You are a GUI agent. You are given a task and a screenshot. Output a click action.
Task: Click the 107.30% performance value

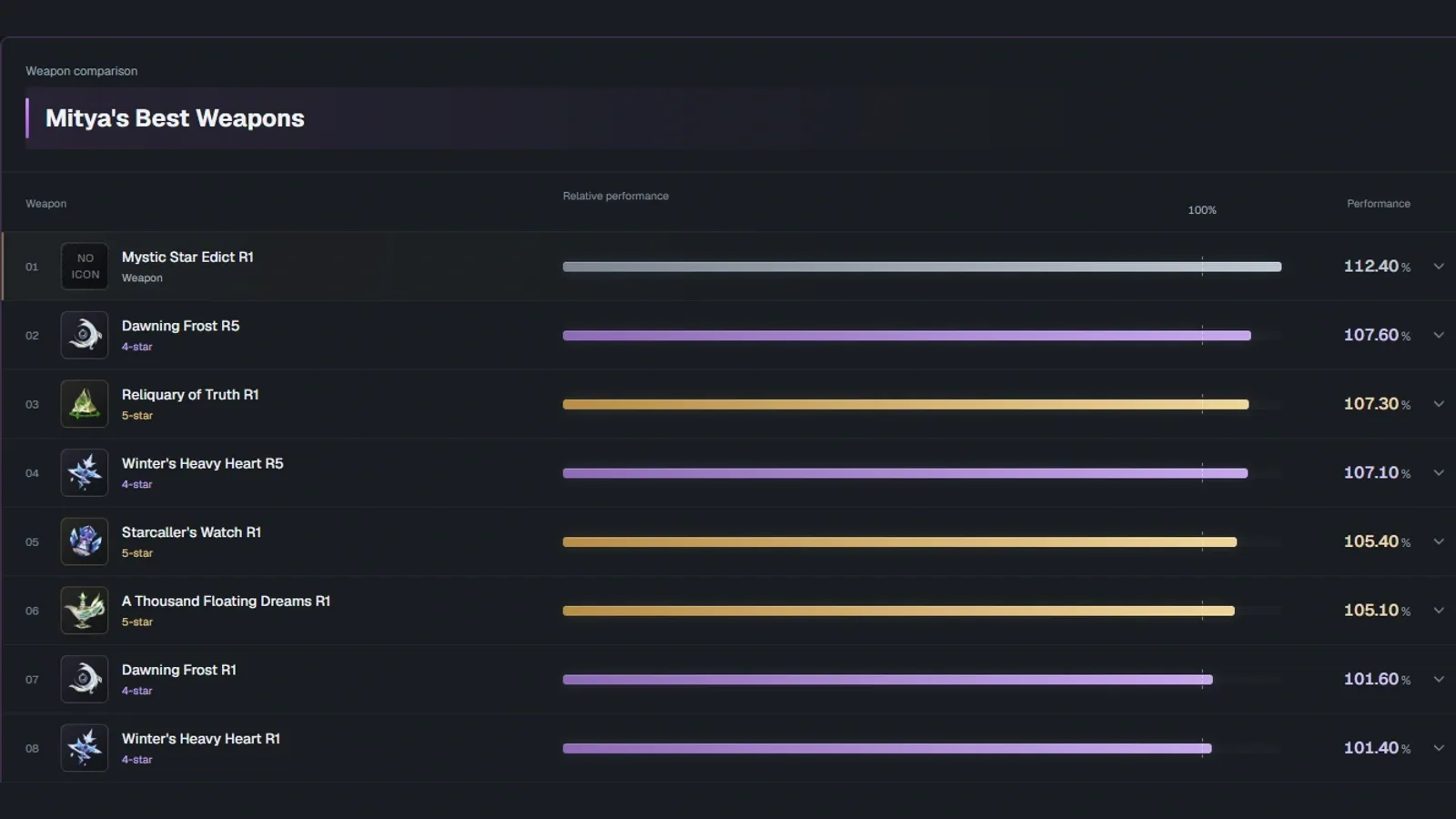[x=1377, y=404]
